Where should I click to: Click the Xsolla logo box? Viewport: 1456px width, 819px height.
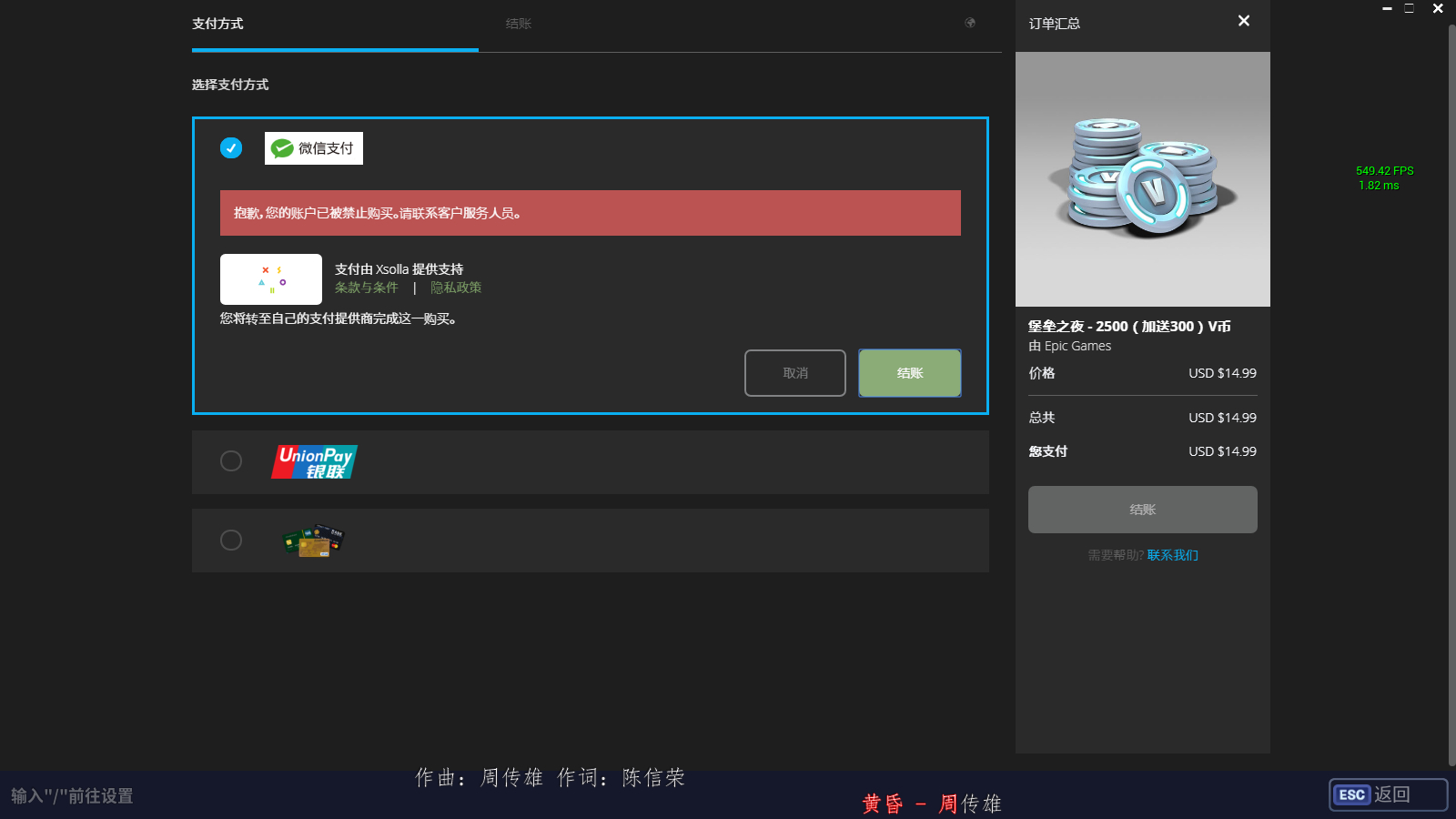(271, 279)
